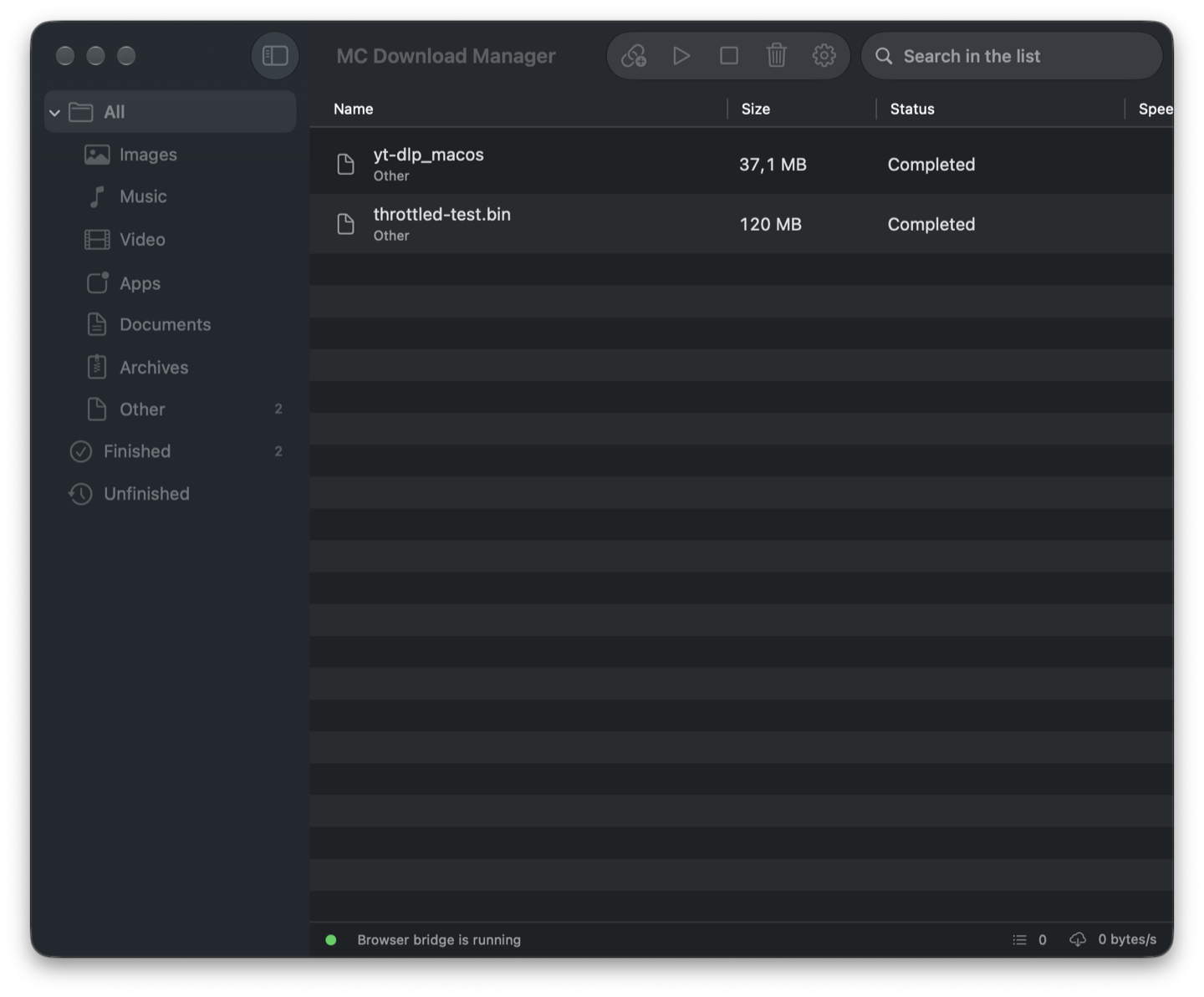Show the Images category

coord(170,155)
